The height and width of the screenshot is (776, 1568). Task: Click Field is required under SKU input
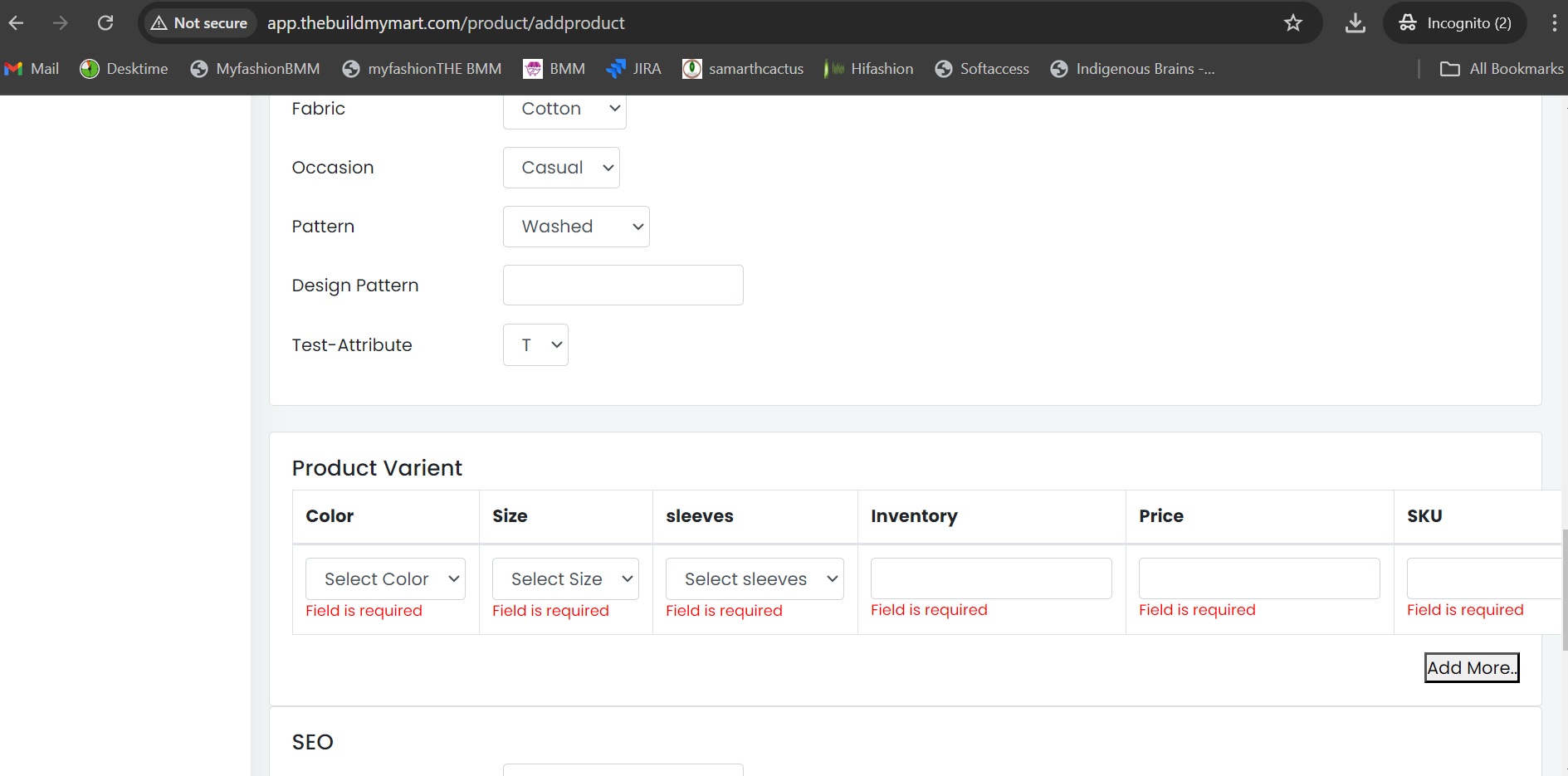[1465, 610]
